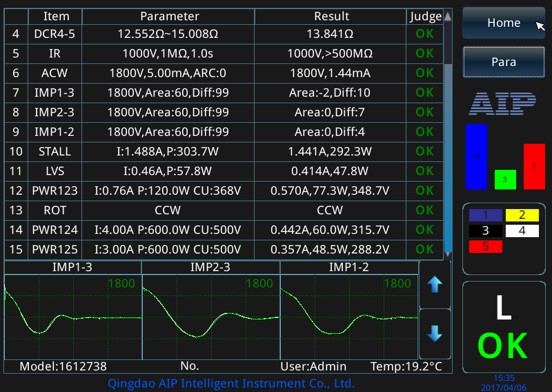Viewport: 552px width, 392px height.
Task: Click the AIP logo
Action: (502, 103)
